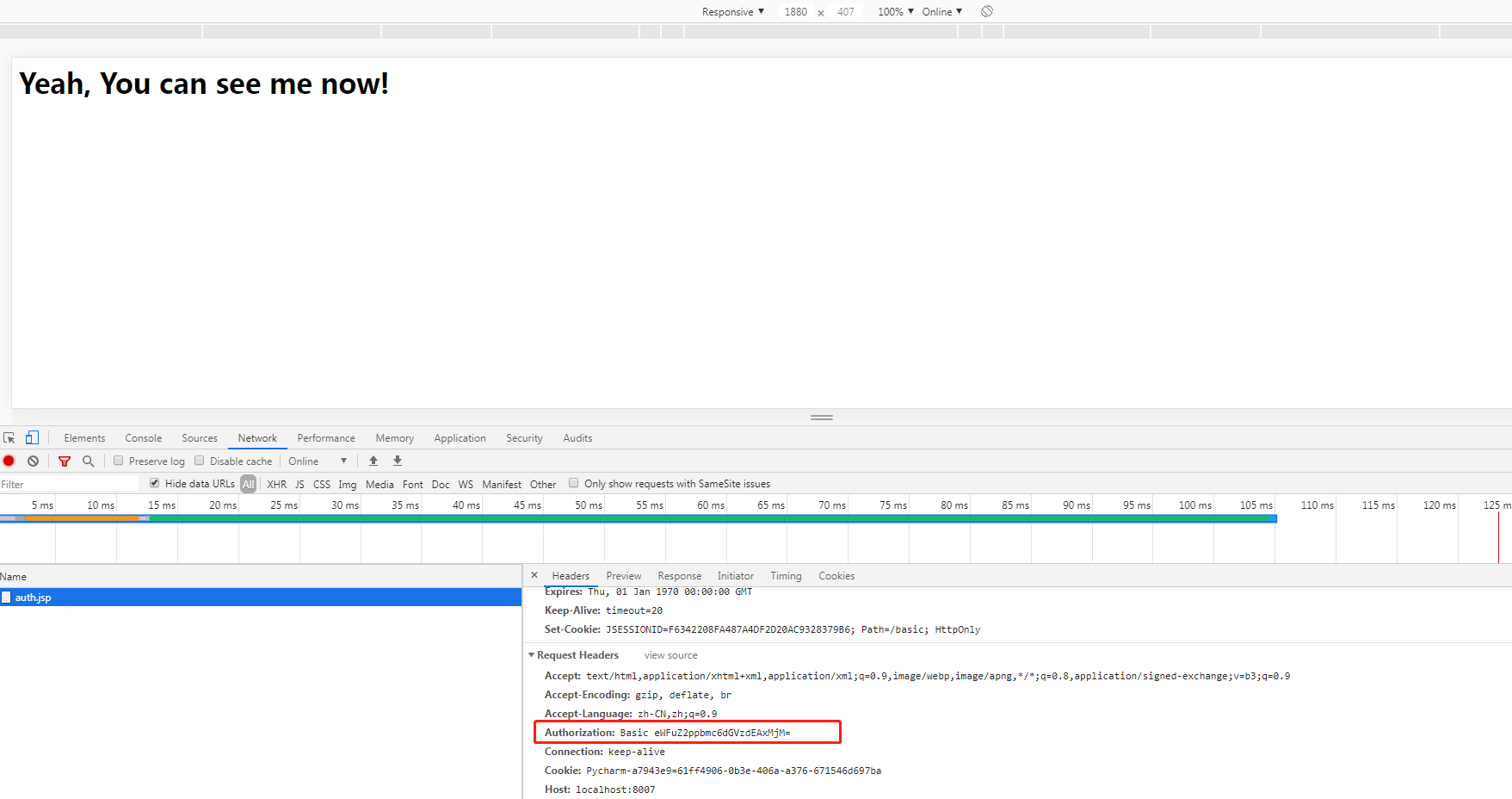Image resolution: width=1512 pixels, height=799 pixels.
Task: Check Only show requests with SameSite issues
Action: 574,483
